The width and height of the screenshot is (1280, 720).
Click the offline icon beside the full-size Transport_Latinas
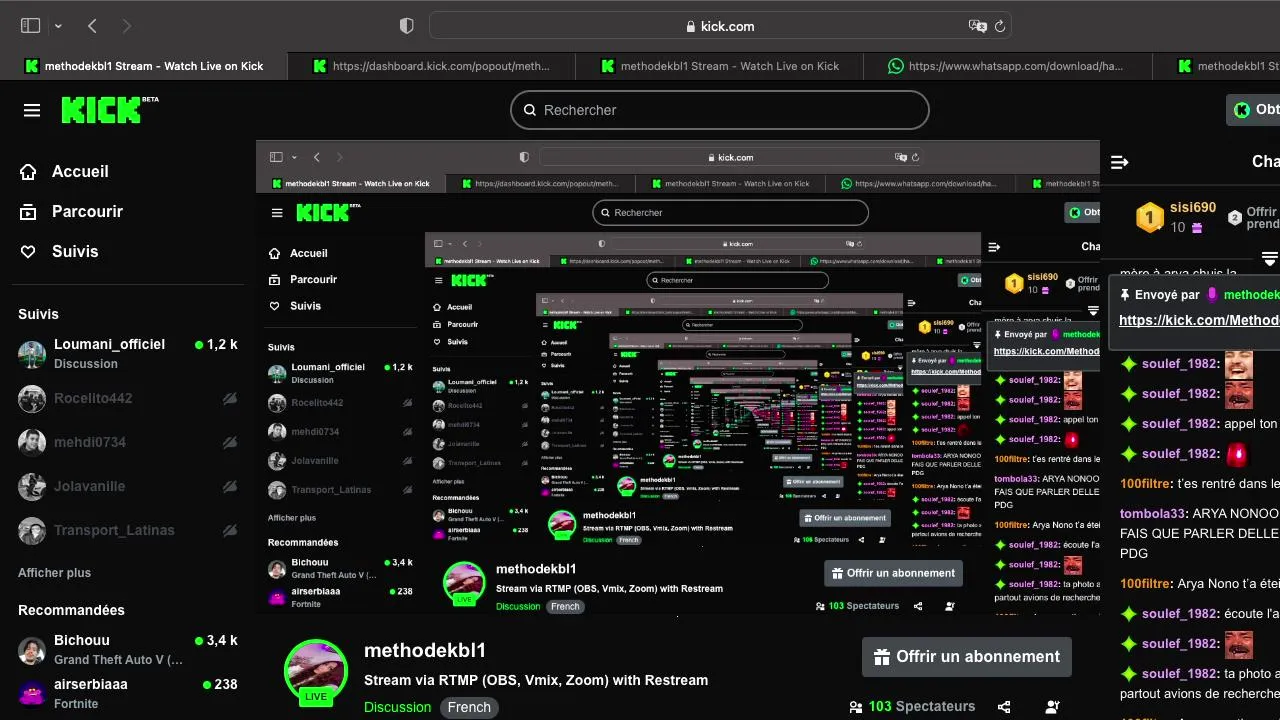[230, 530]
